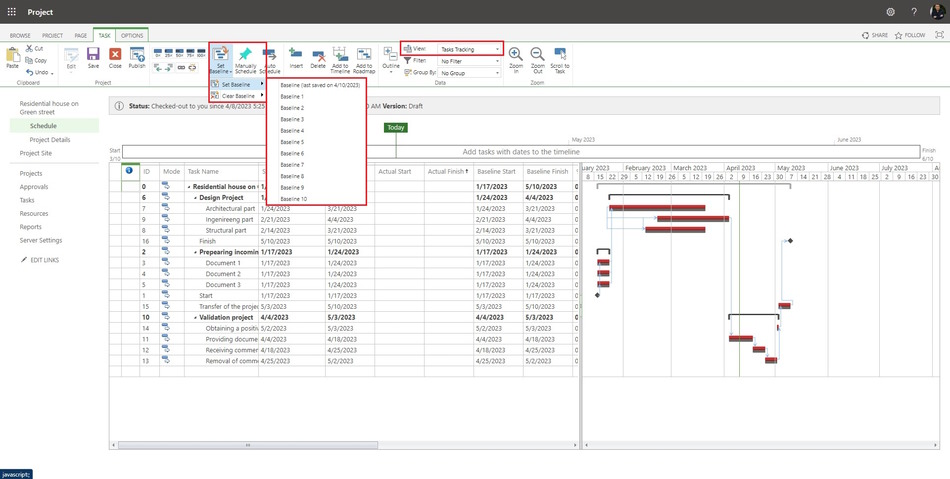Open the Group By dropdown
The image size is (950, 479).
point(470,73)
